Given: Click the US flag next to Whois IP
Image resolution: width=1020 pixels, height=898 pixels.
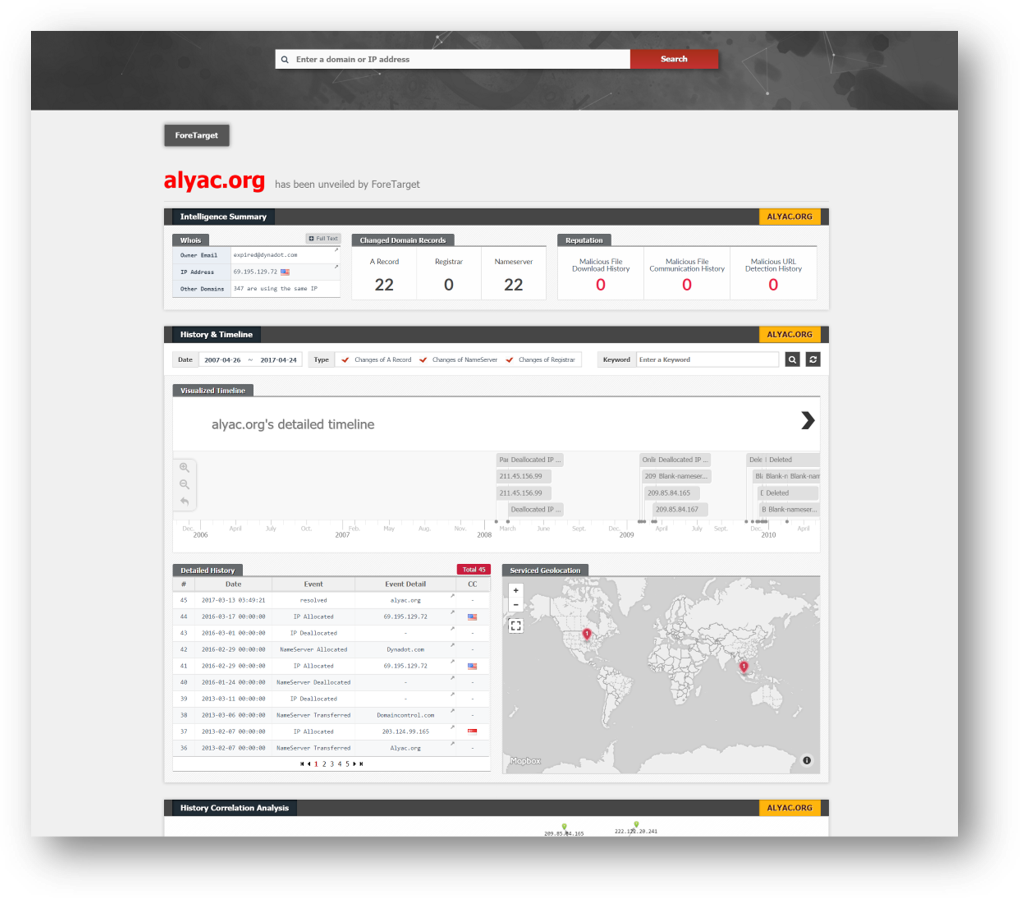Looking at the screenshot, I should coord(285,272).
